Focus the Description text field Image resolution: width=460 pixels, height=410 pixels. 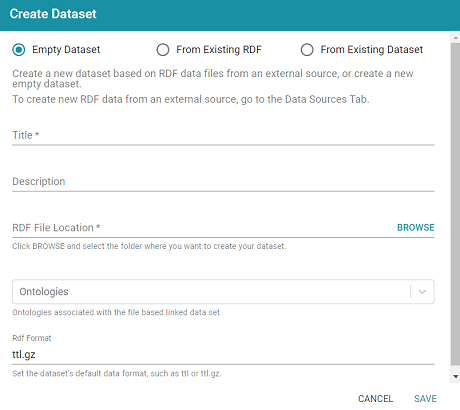tap(223, 181)
